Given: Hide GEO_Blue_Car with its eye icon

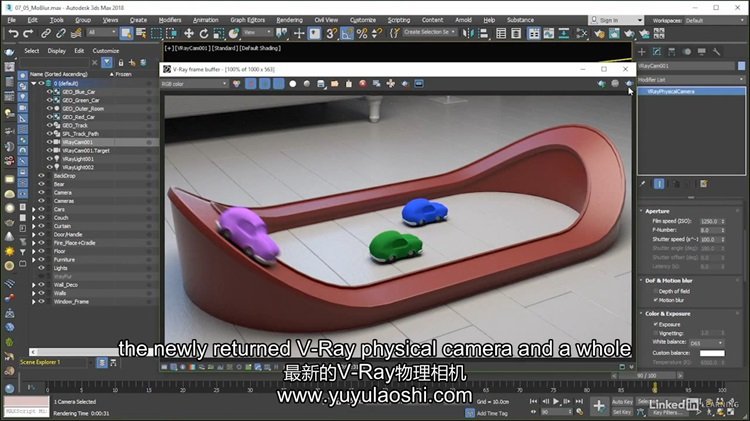Looking at the screenshot, I should [49, 91].
